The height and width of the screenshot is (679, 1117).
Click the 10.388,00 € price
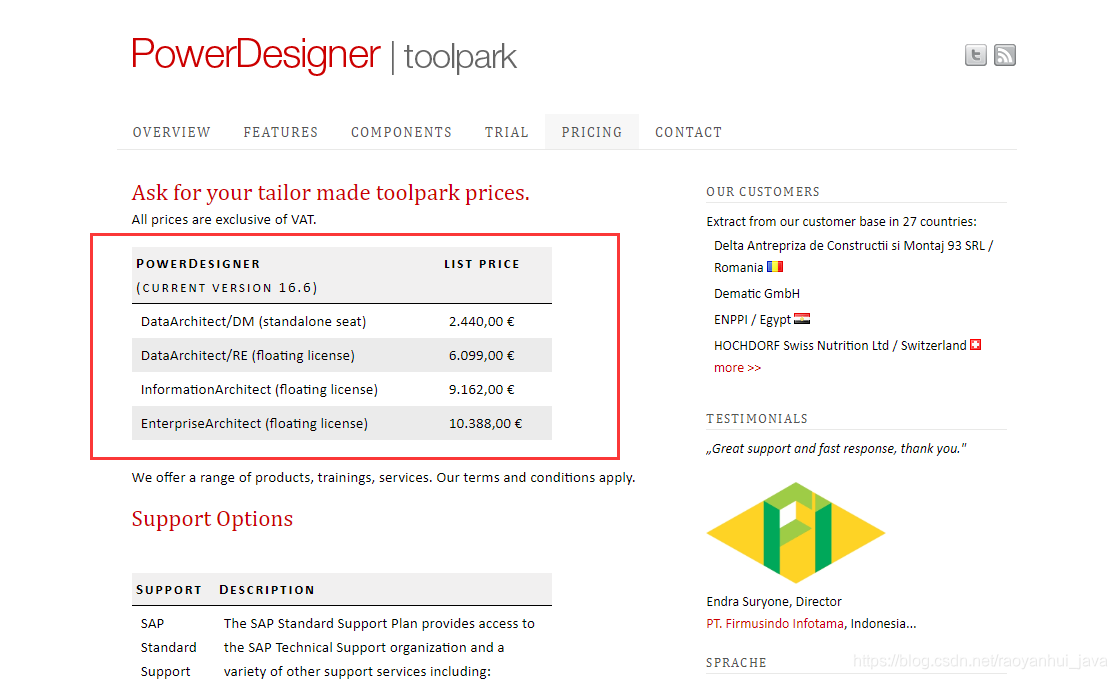(485, 423)
